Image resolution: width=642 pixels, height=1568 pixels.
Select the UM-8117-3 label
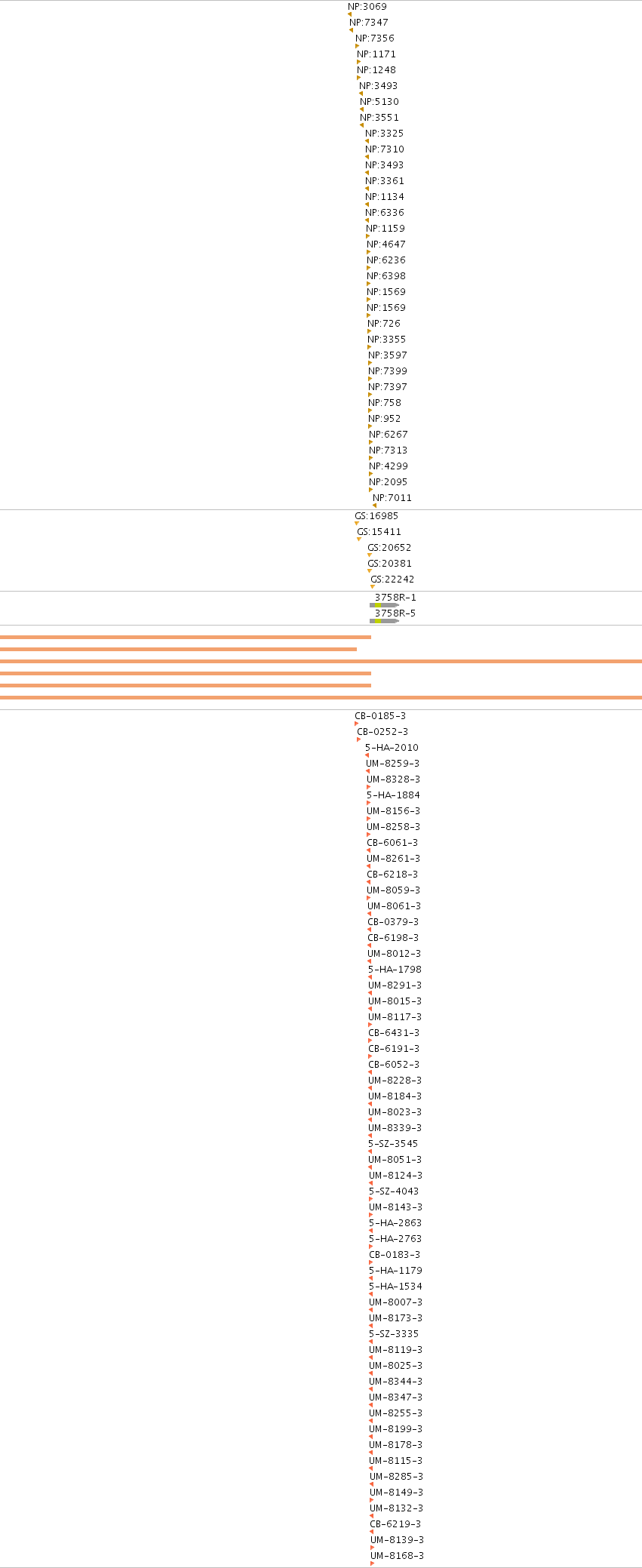pyautogui.click(x=395, y=1017)
